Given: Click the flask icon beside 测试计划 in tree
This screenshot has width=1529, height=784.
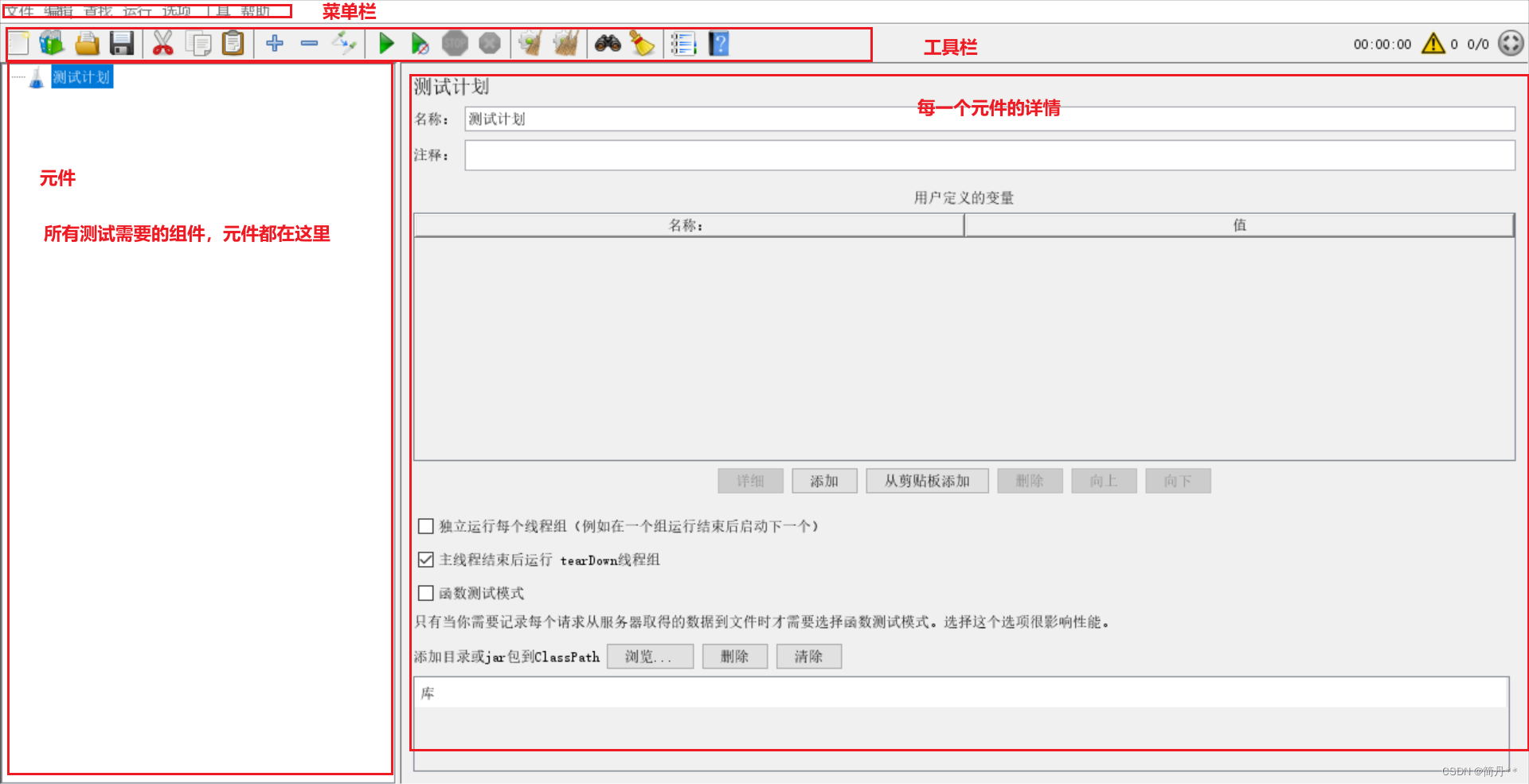Looking at the screenshot, I should [x=37, y=78].
